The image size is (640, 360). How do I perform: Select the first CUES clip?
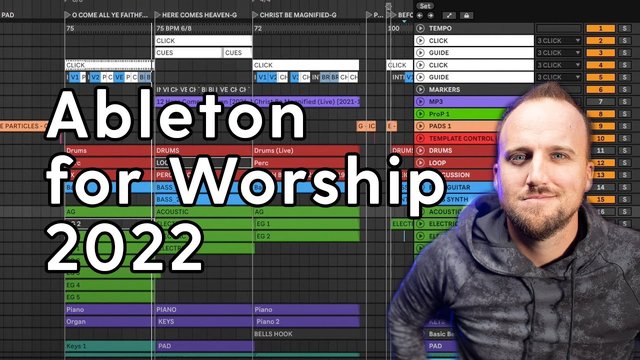[x=189, y=53]
